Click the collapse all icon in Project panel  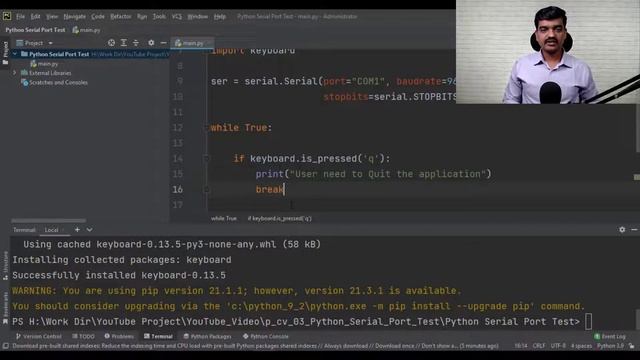tap(136, 42)
